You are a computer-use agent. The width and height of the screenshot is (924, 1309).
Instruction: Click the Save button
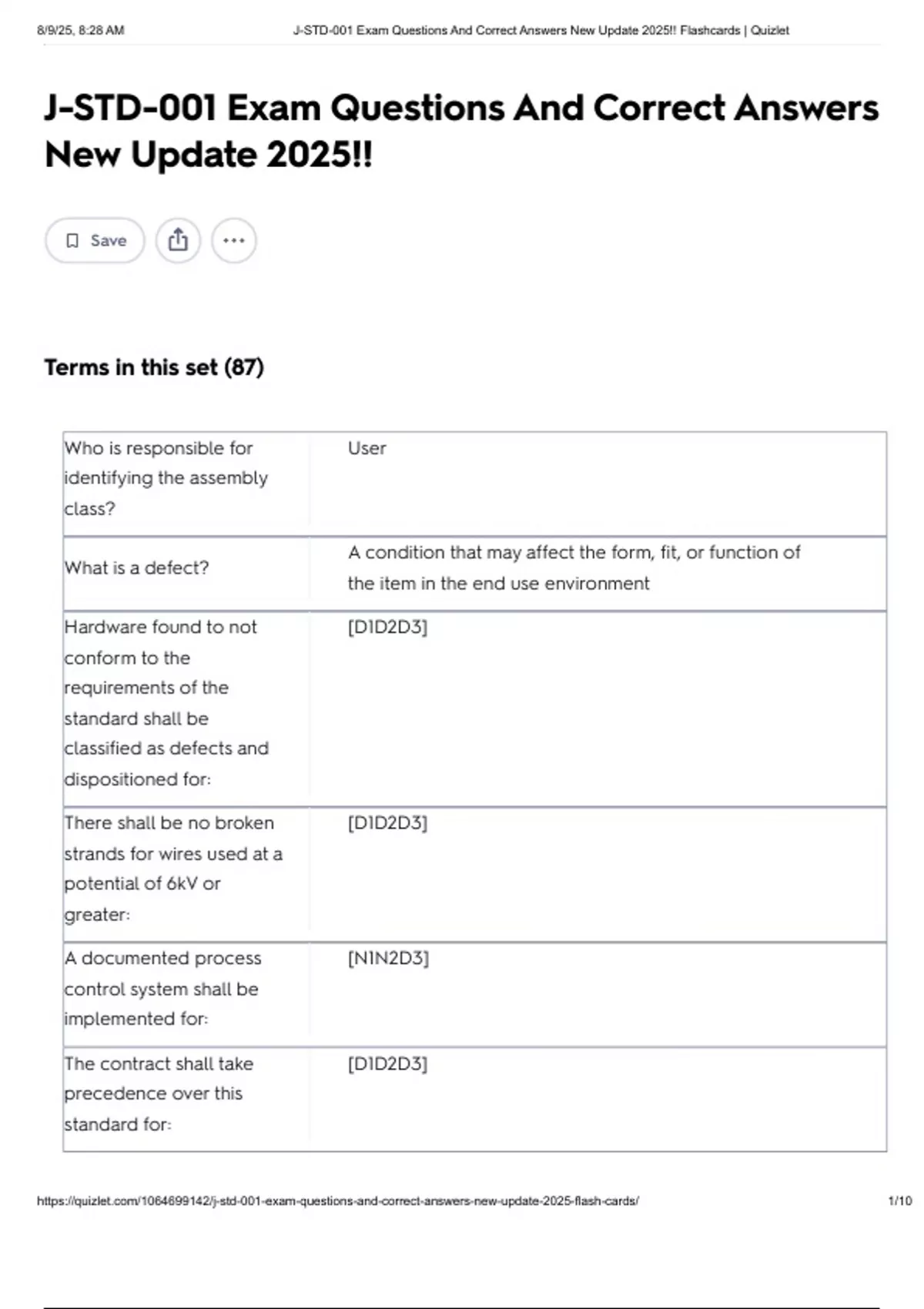point(95,241)
